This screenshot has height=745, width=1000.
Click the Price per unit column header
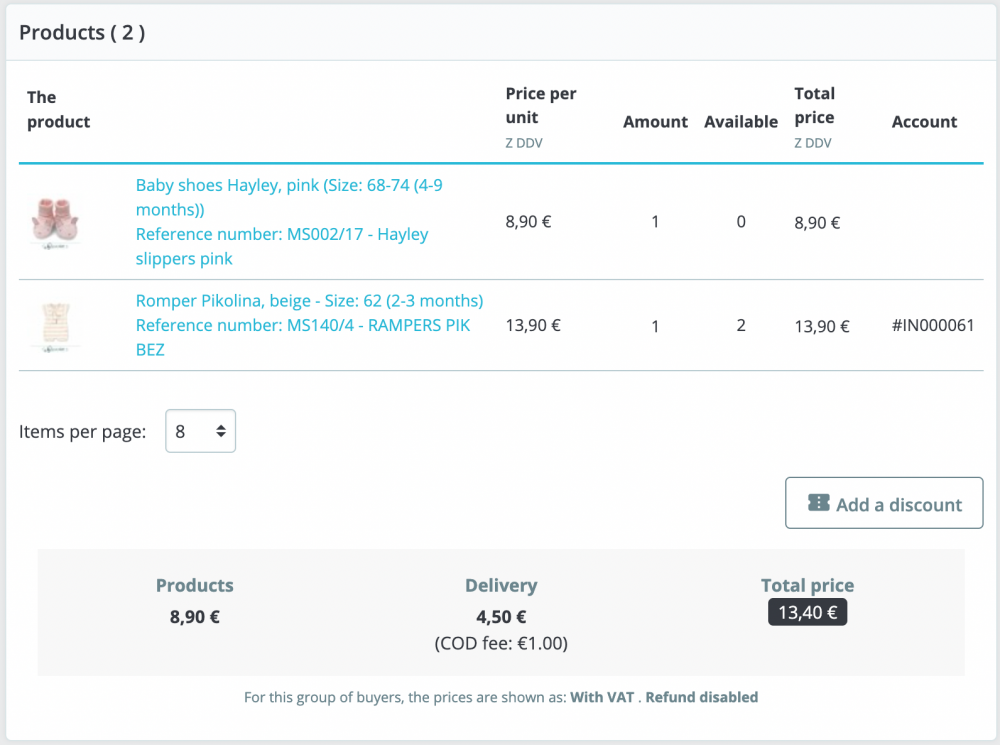[x=540, y=106]
